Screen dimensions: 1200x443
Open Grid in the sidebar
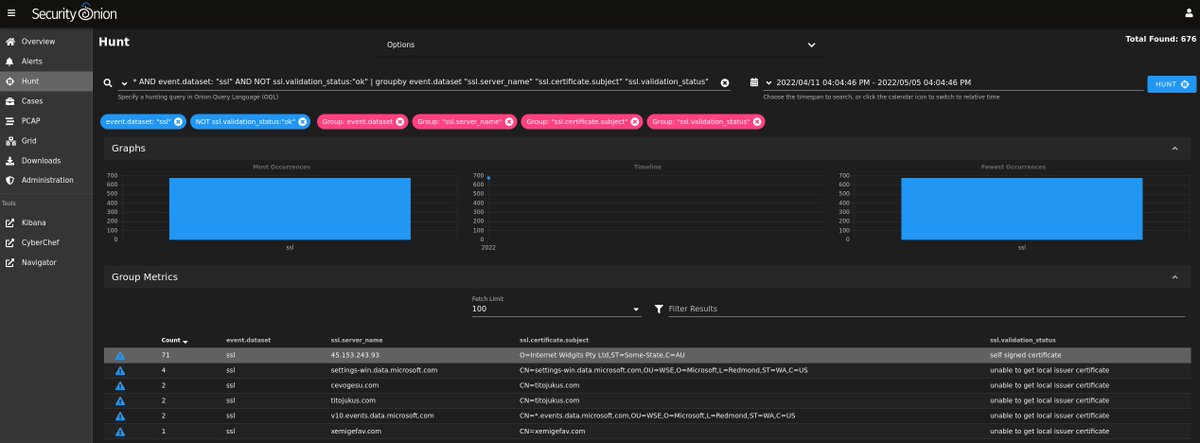29,141
